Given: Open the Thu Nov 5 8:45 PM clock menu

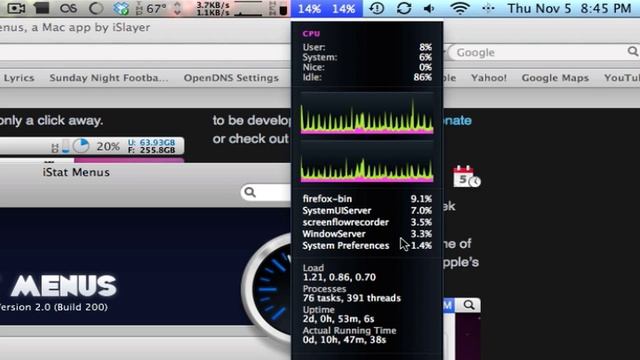Looking at the screenshot, I should click(x=570, y=8).
